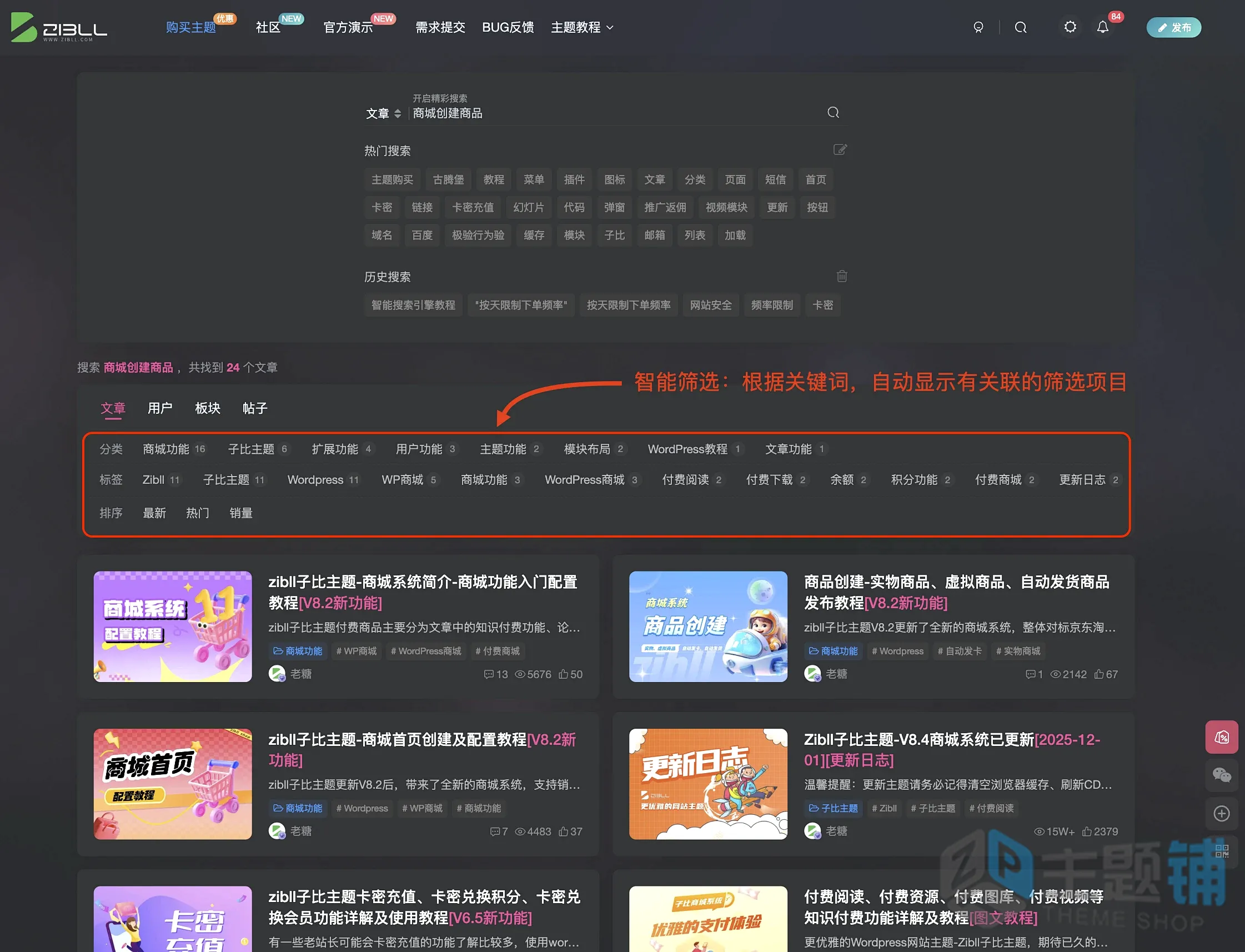
Task: Toggle the light/dark theme sun icon
Action: tap(1070, 27)
